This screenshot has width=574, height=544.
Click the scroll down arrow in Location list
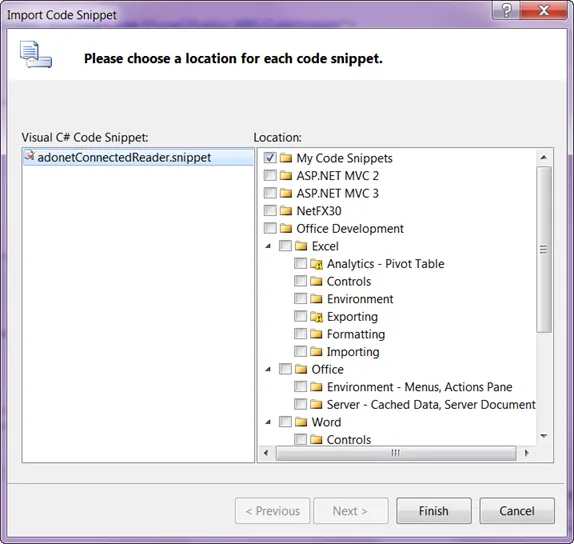tap(544, 436)
